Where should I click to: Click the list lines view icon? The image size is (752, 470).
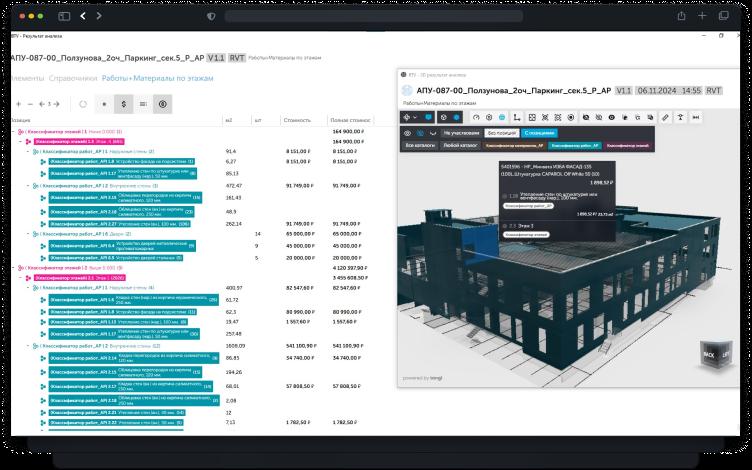click(144, 103)
